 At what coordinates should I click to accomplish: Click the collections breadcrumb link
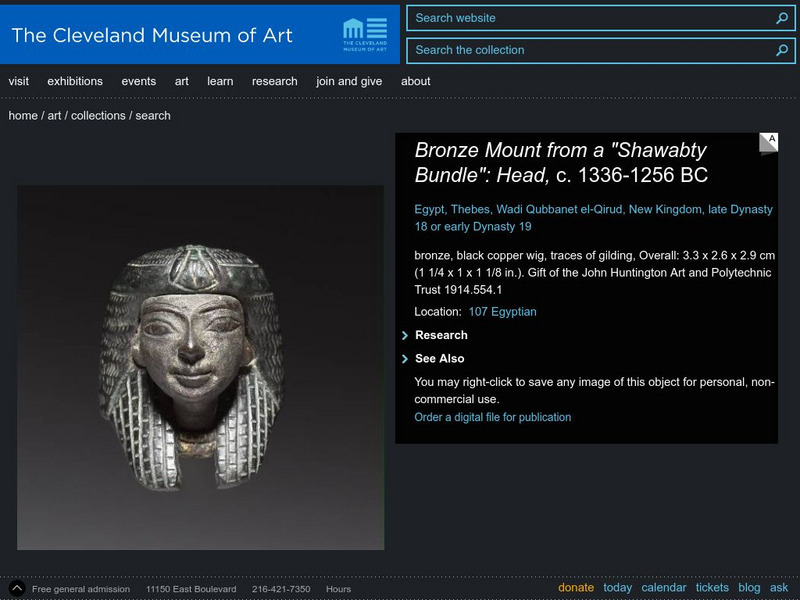click(x=98, y=116)
